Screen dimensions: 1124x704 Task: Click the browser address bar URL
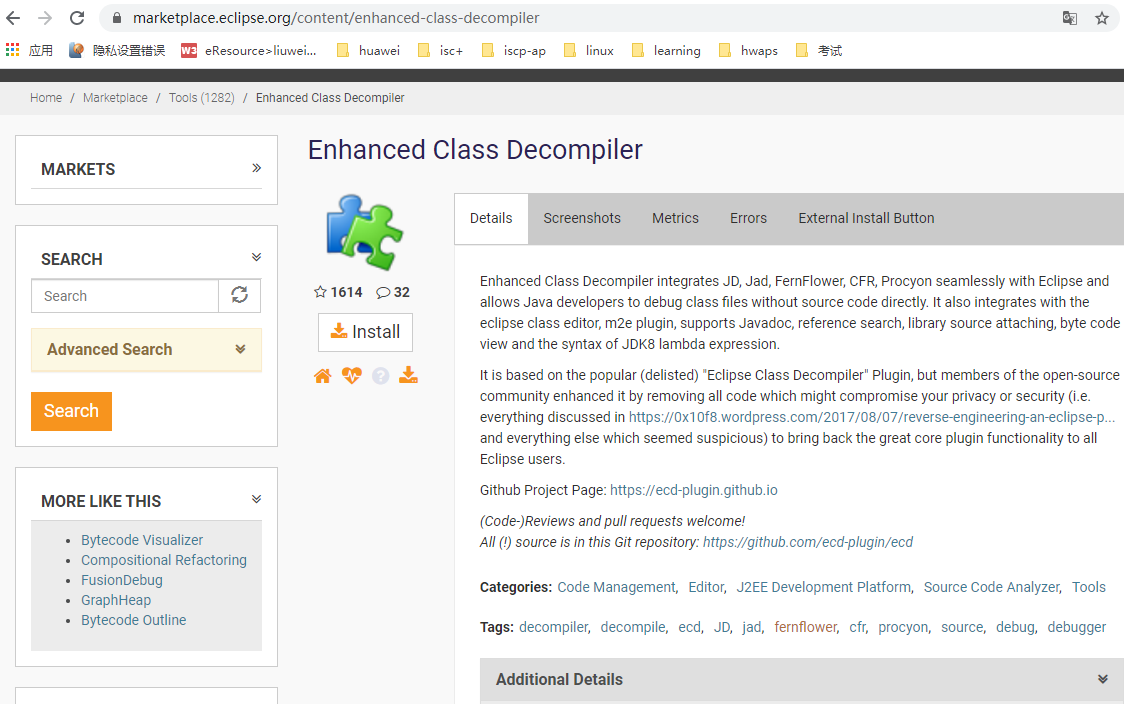pyautogui.click(x=336, y=18)
